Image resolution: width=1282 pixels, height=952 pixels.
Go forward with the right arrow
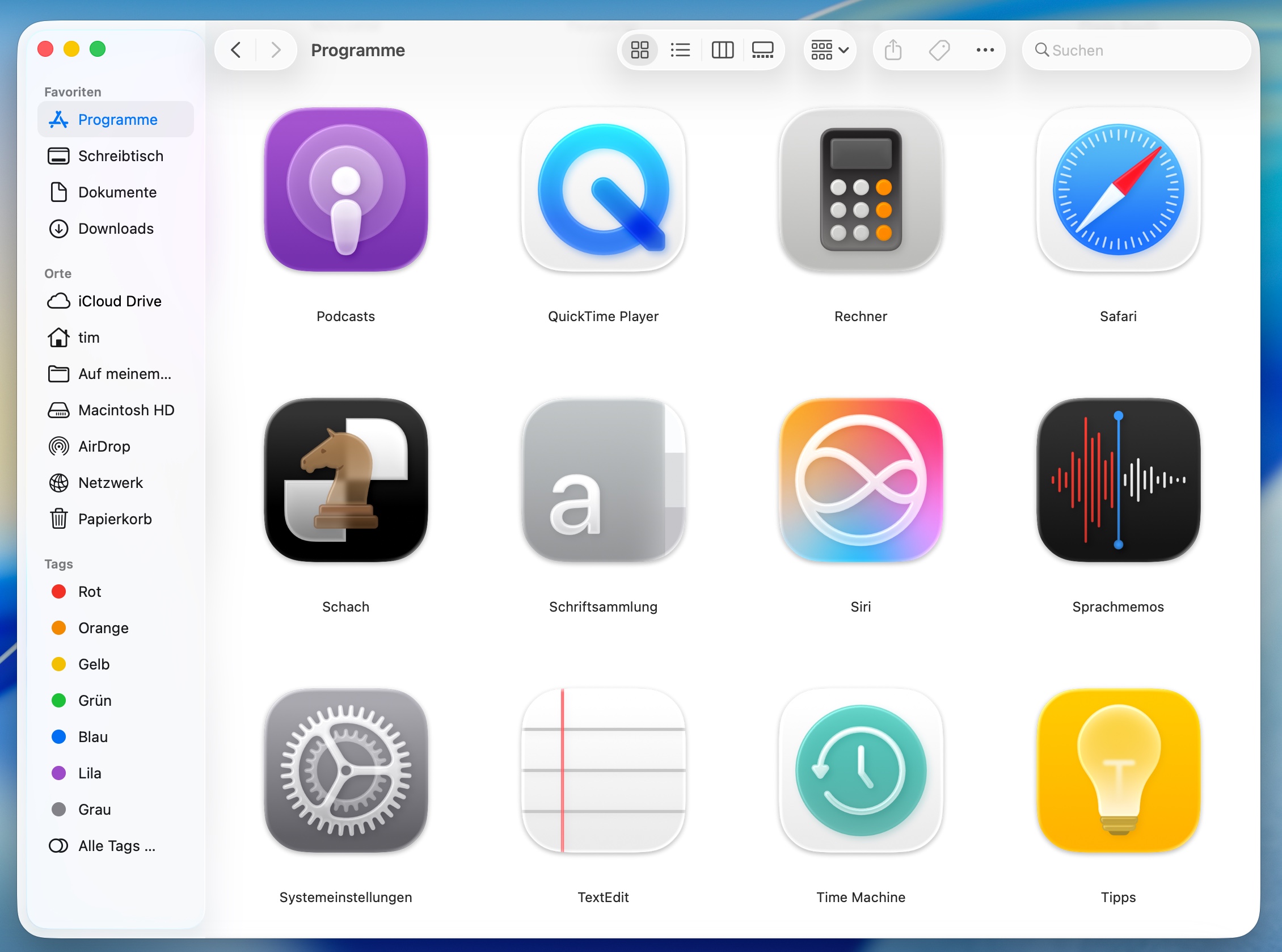point(276,50)
